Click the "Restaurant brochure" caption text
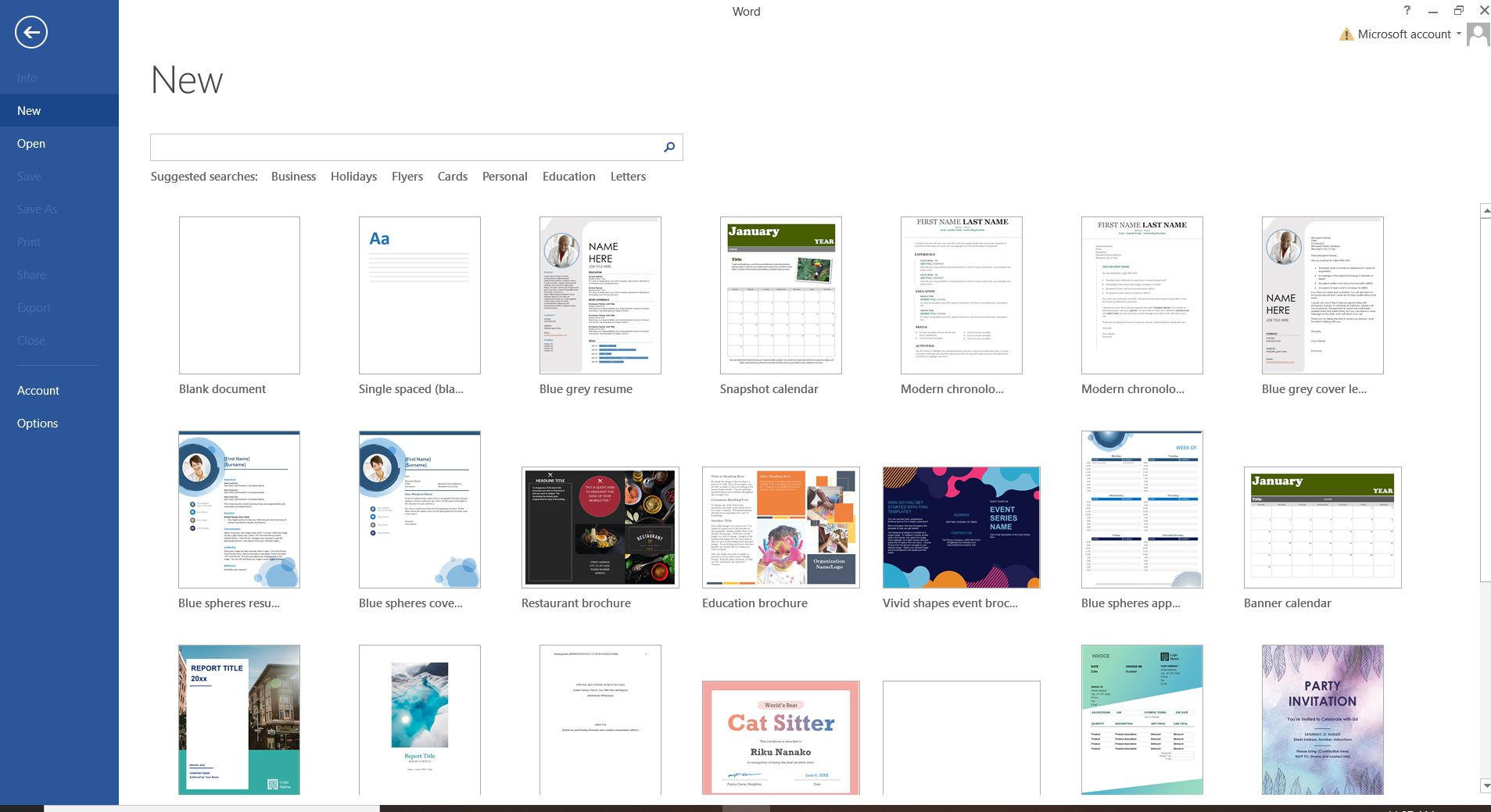Viewport: 1491px width, 812px height. coord(575,603)
